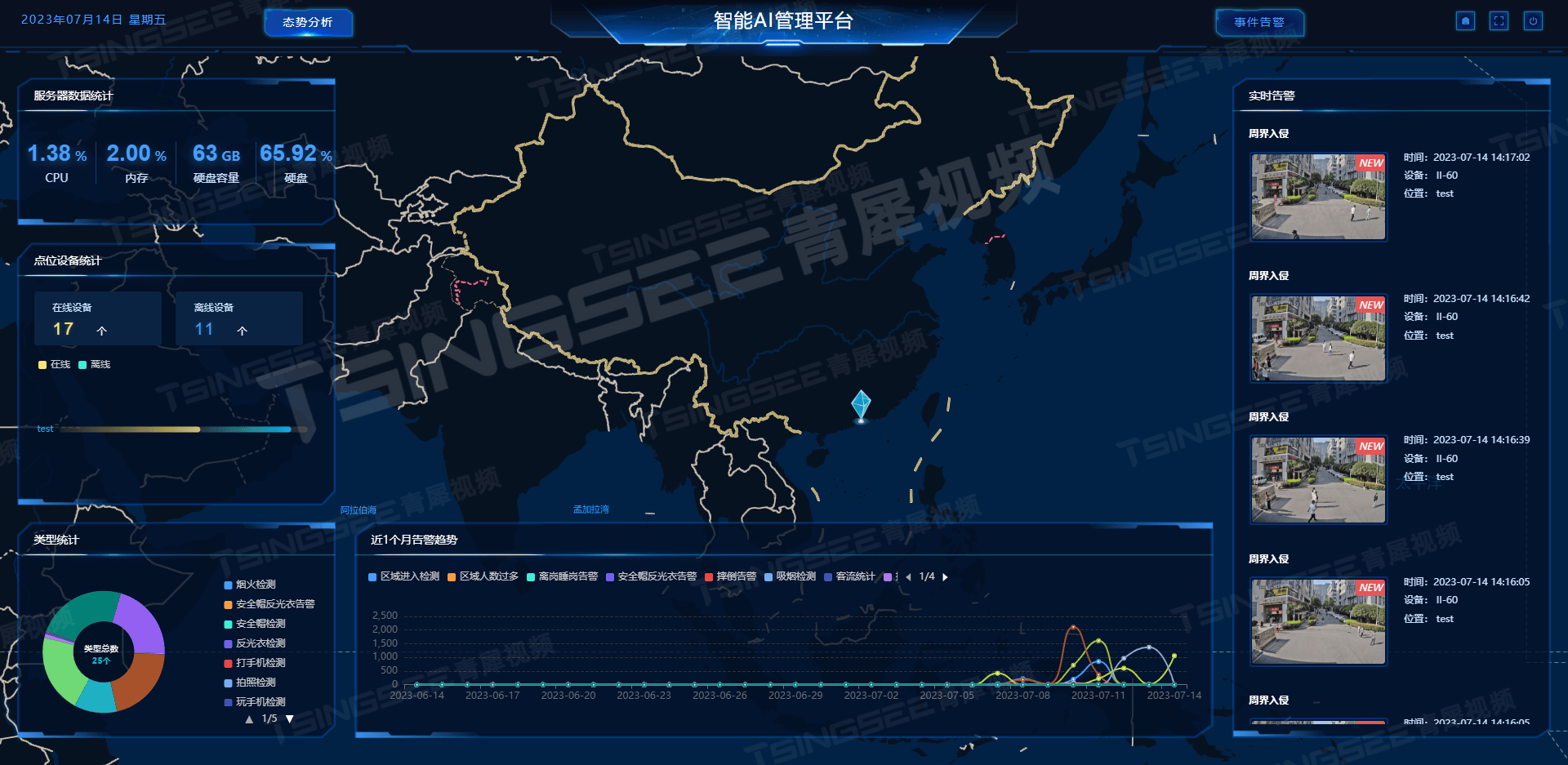Click the 服务器数据统计 panel header
Screen dimensions: 1568x765
73,96
